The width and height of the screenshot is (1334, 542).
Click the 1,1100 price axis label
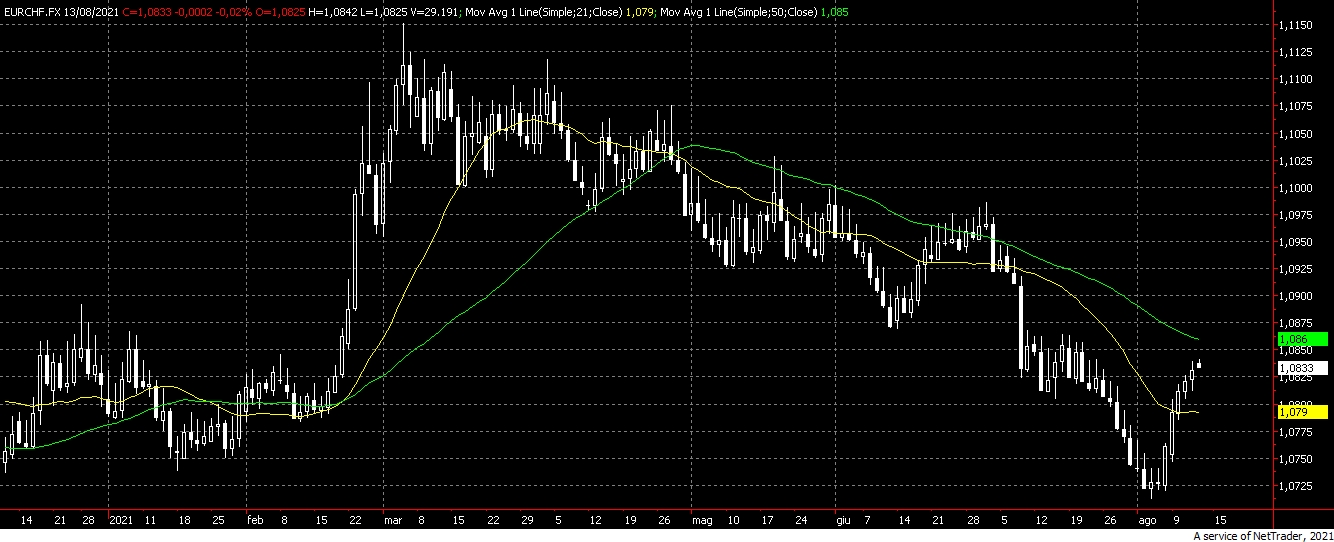point(1297,79)
